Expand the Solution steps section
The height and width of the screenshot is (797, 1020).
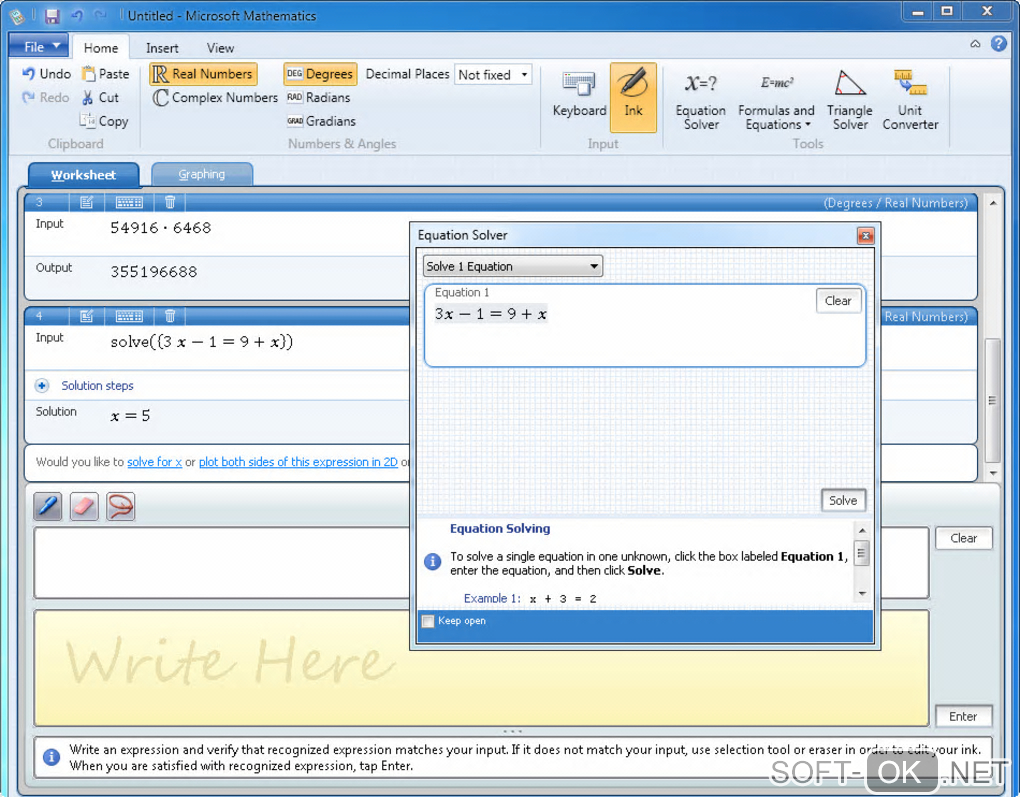pyautogui.click(x=42, y=386)
